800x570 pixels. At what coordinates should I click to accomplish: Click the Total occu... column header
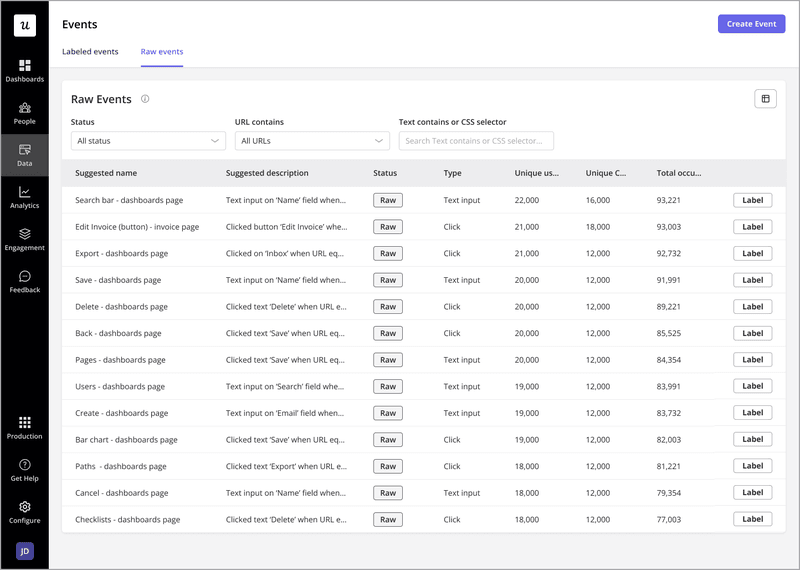679,173
